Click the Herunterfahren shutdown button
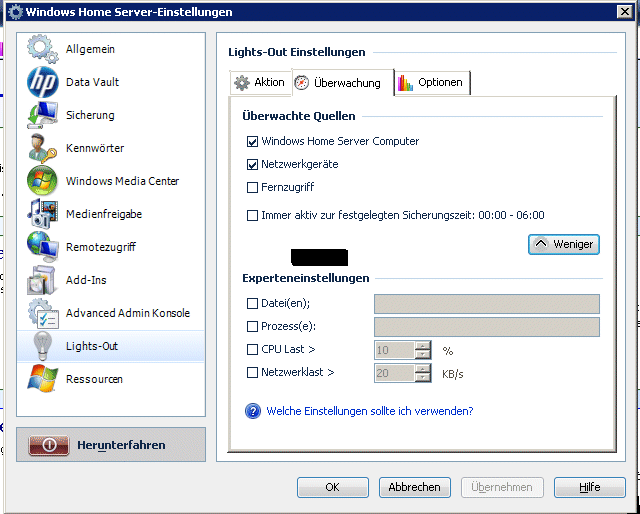The width and height of the screenshot is (640, 514). (111, 445)
